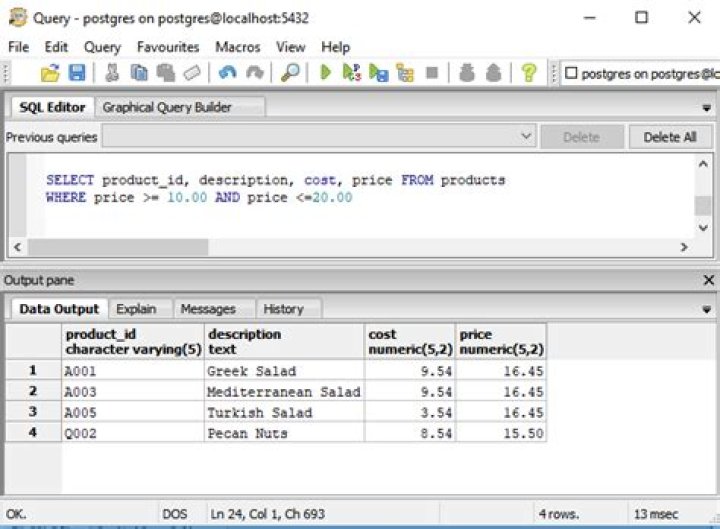
Task: Click the Clear edit window eraser icon
Action: (192, 73)
